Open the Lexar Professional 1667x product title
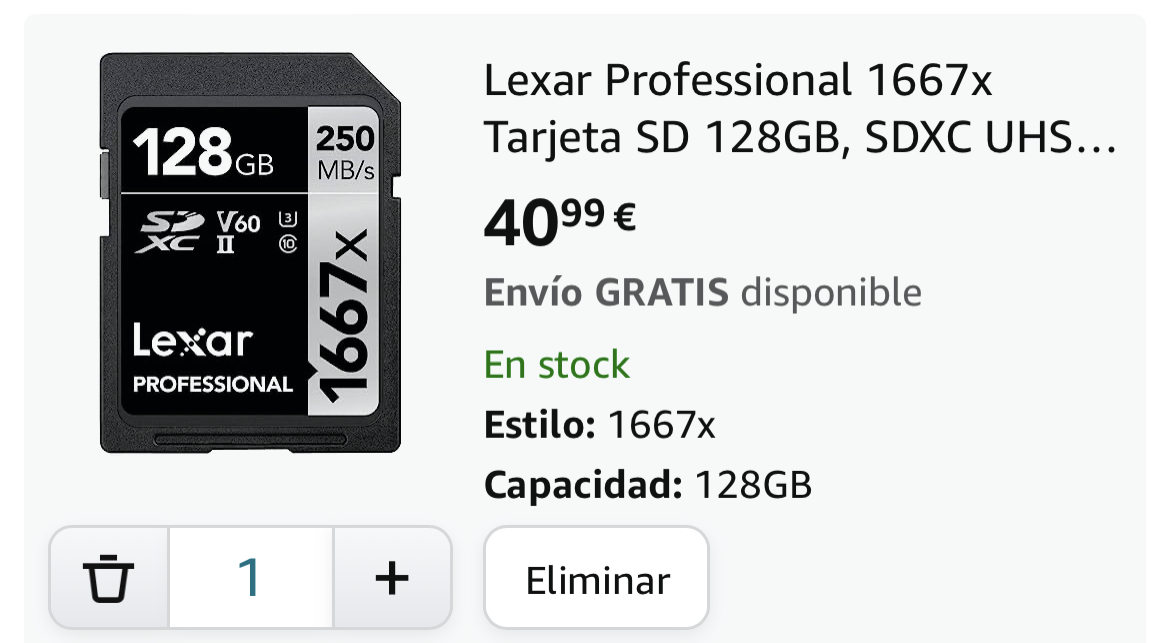This screenshot has height=643, width=1170. tap(800, 108)
